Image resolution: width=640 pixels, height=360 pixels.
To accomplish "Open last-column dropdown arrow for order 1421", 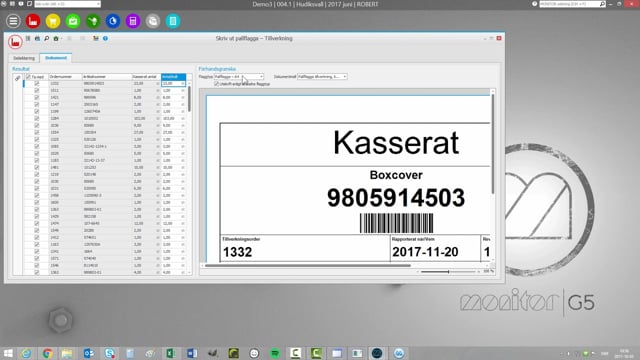I will click(x=183, y=97).
